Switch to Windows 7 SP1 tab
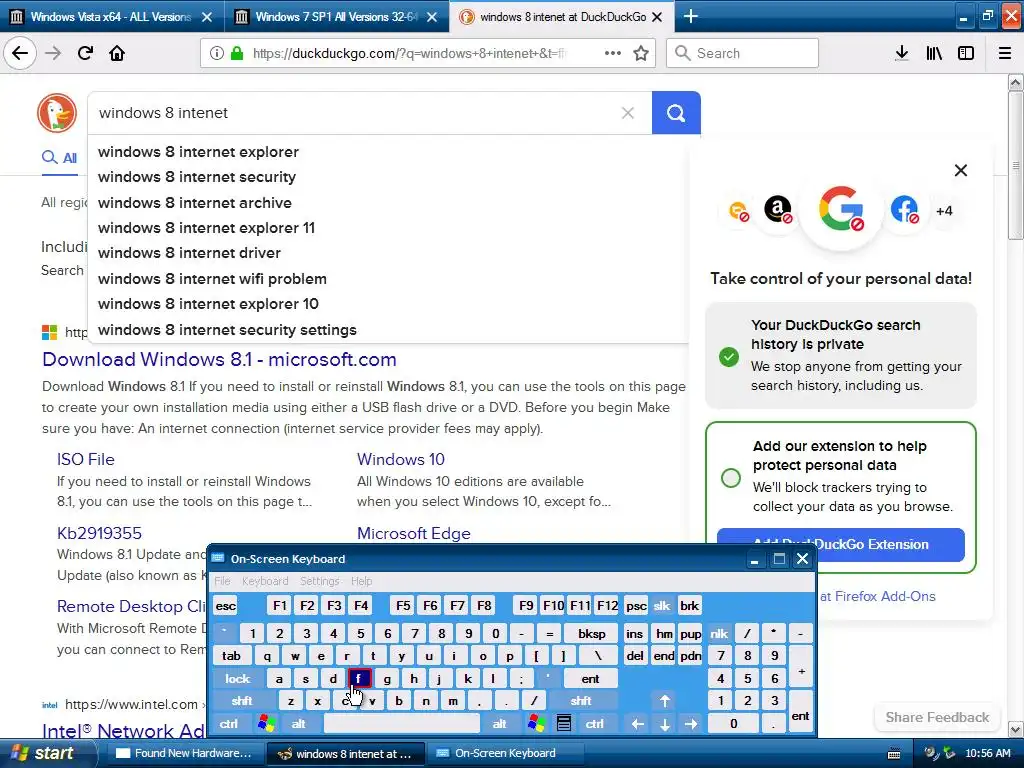The height and width of the screenshot is (768, 1024). (336, 16)
